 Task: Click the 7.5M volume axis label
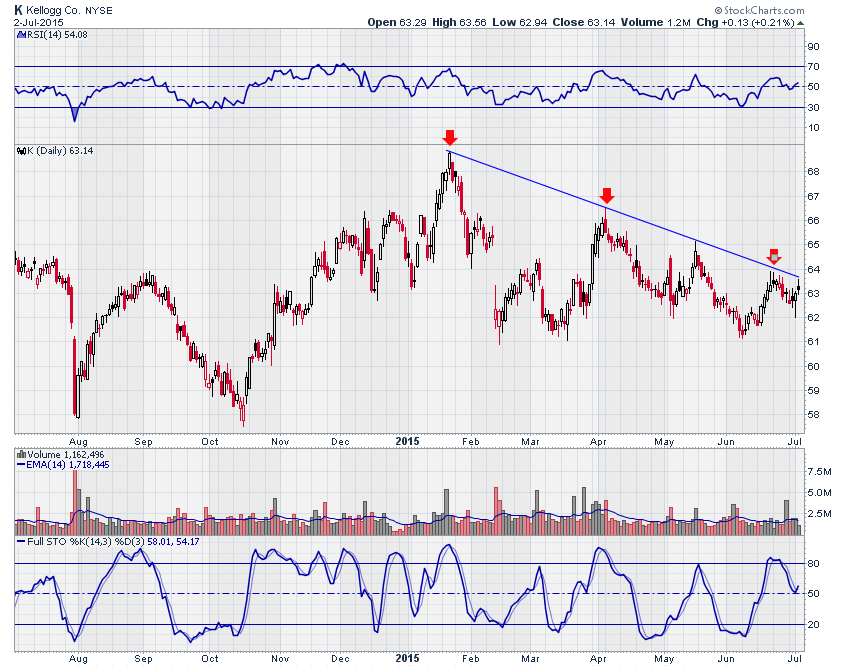(x=819, y=472)
